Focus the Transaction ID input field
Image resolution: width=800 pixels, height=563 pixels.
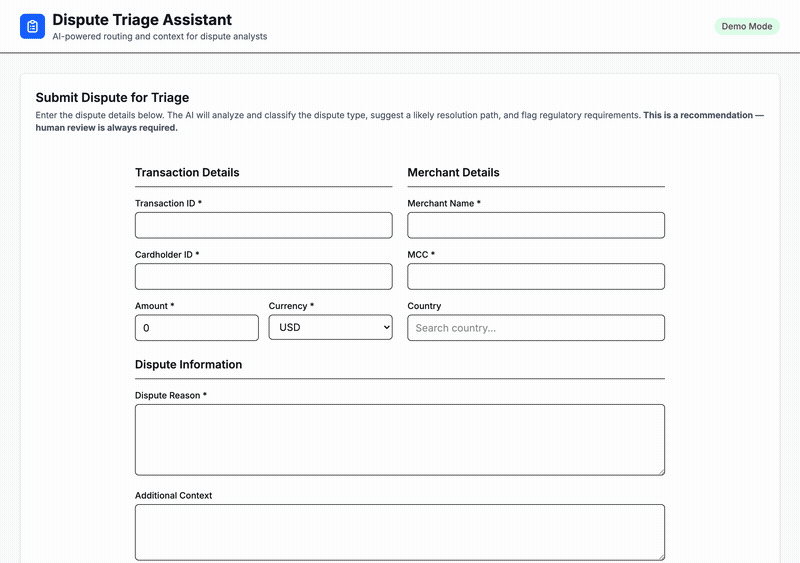click(x=263, y=225)
